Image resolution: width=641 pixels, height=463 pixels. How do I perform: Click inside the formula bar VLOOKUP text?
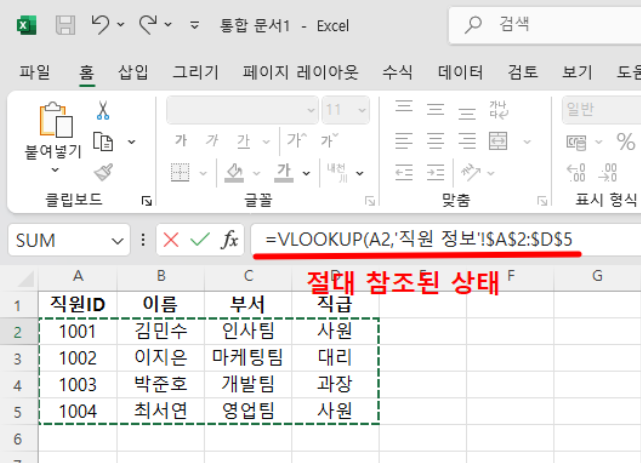[418, 239]
